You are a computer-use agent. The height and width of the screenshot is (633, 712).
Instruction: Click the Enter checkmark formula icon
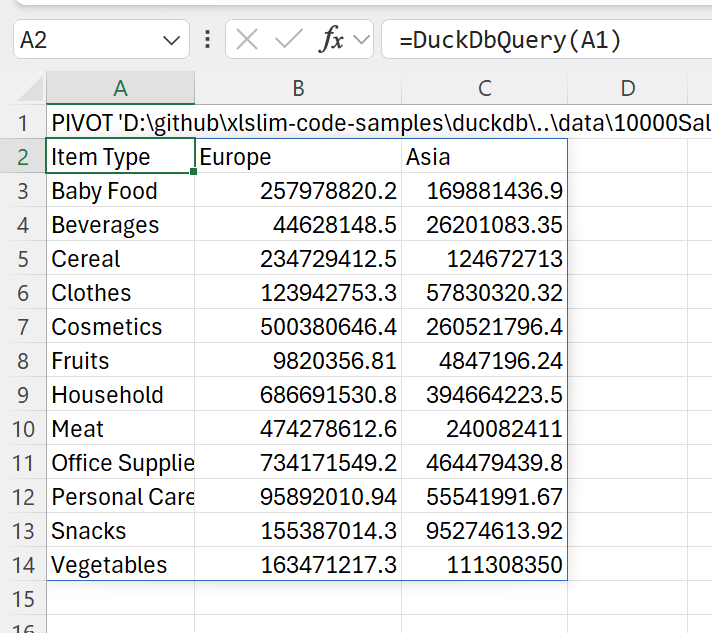[289, 40]
